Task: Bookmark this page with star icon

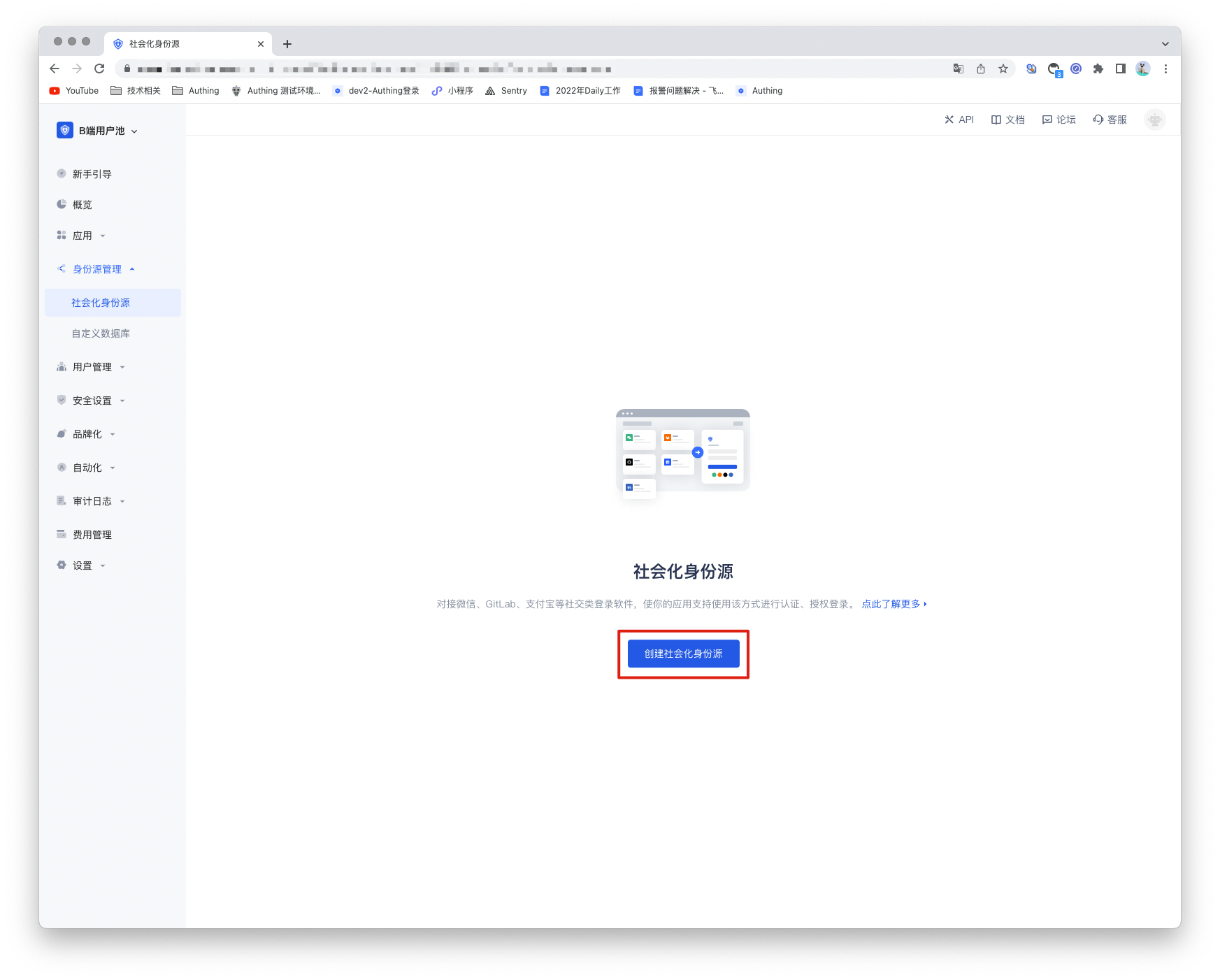Action: (x=1003, y=69)
